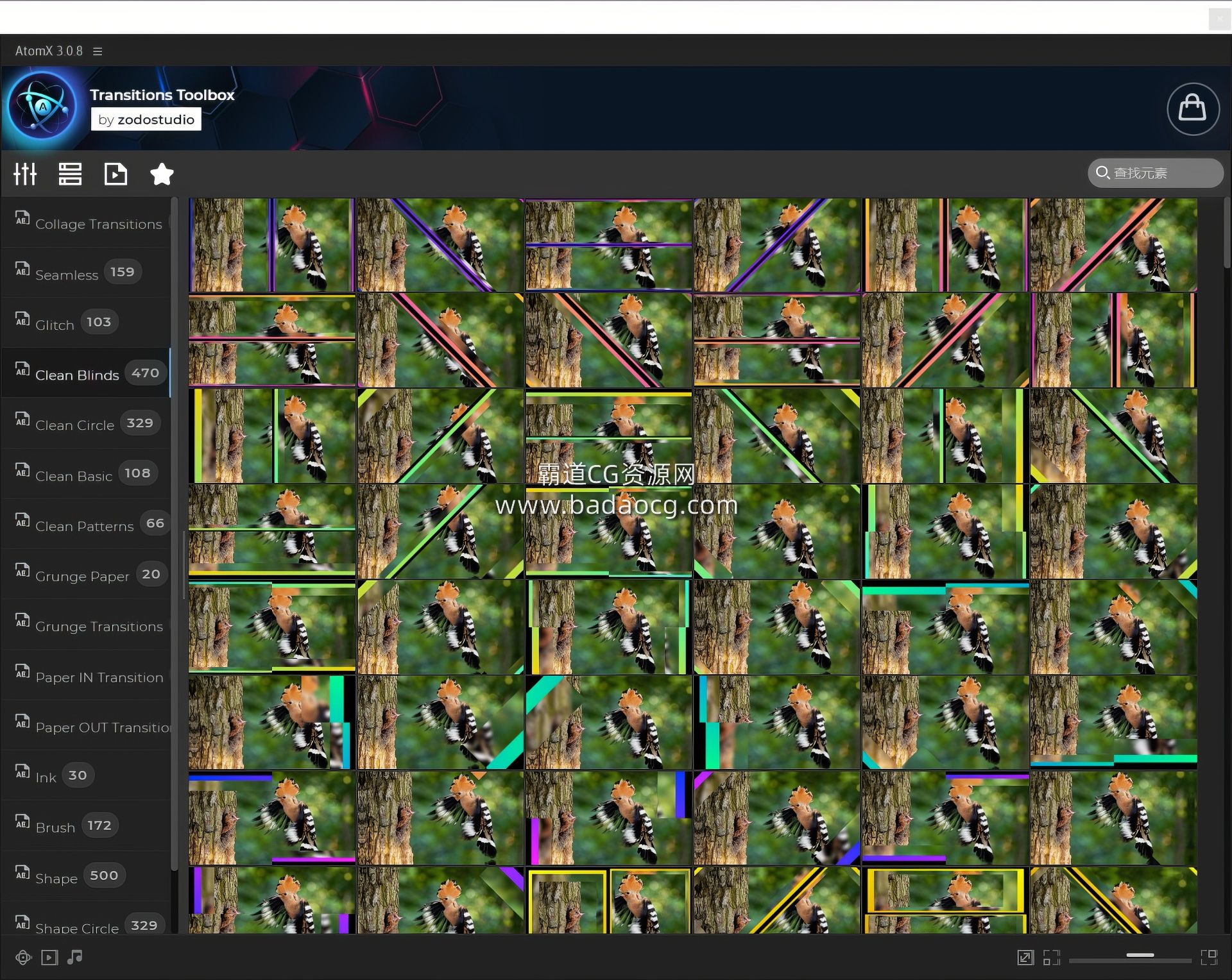
Task: Click the preview grid scrollbar
Action: tap(1227, 232)
